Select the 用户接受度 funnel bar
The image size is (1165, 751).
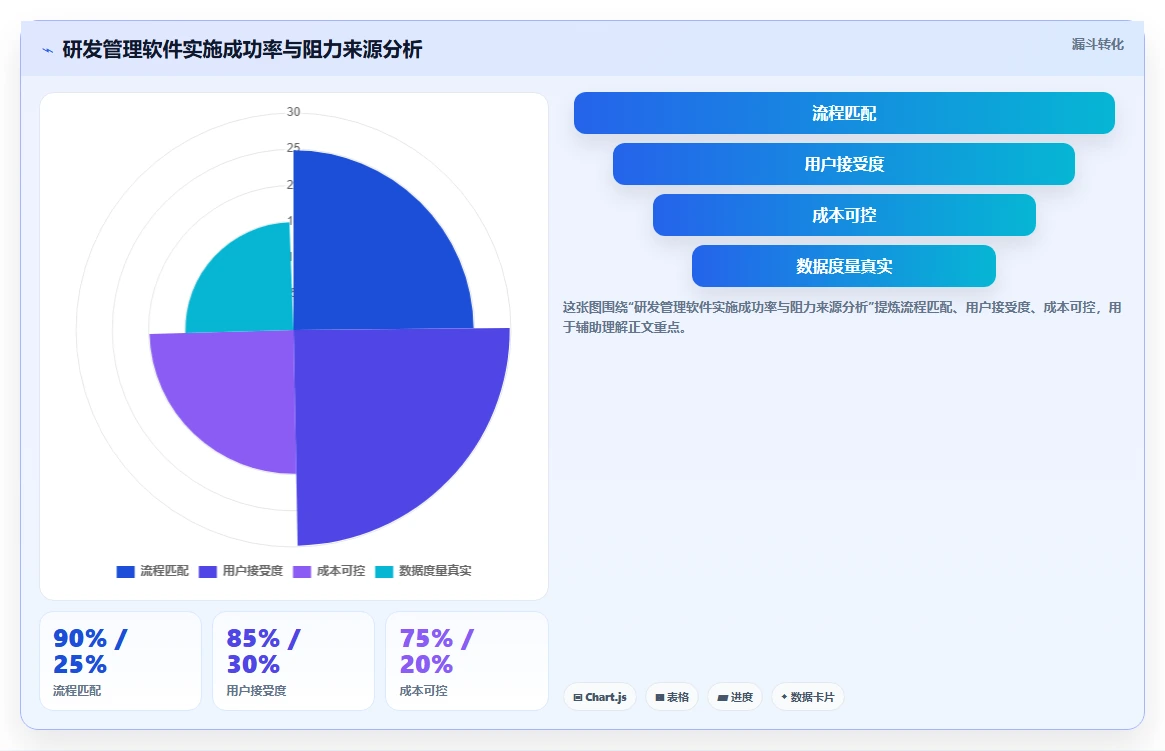point(844,164)
